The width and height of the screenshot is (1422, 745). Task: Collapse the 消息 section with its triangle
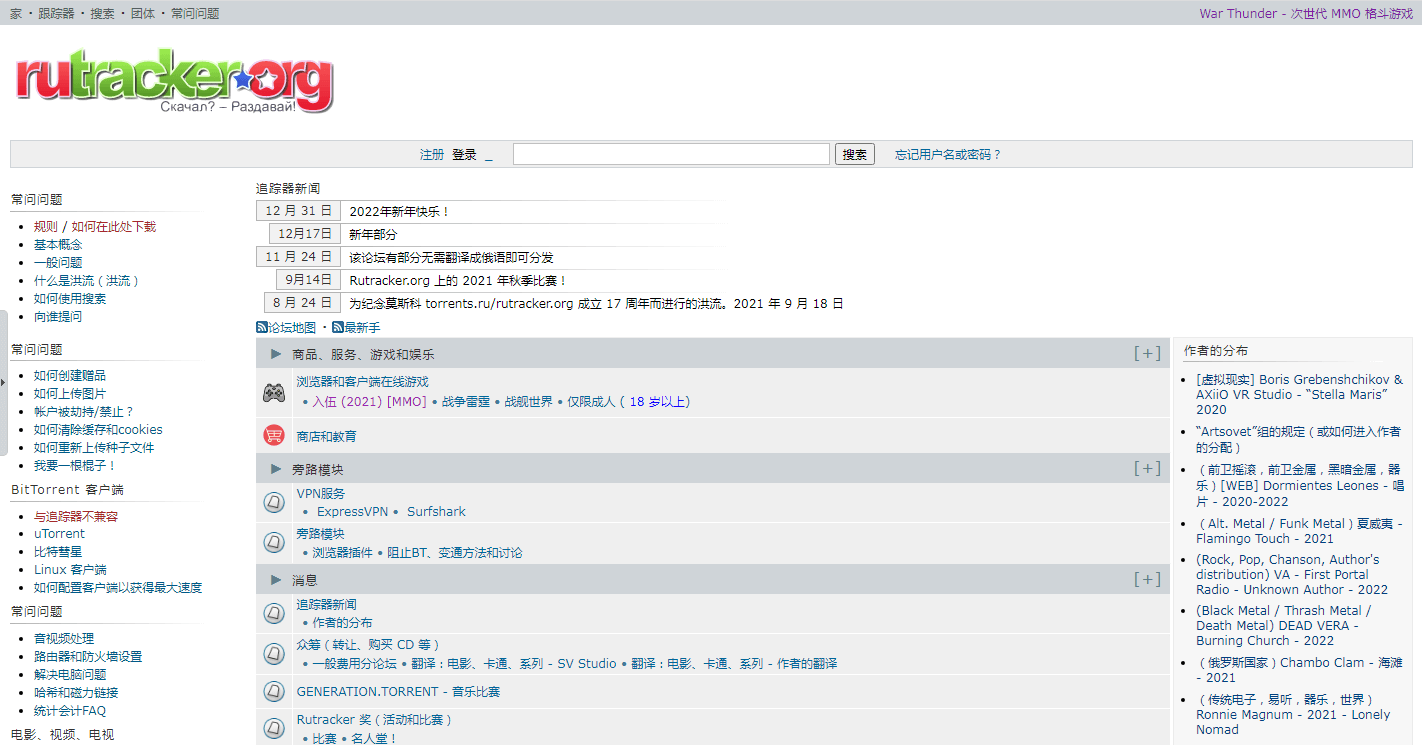(x=275, y=579)
